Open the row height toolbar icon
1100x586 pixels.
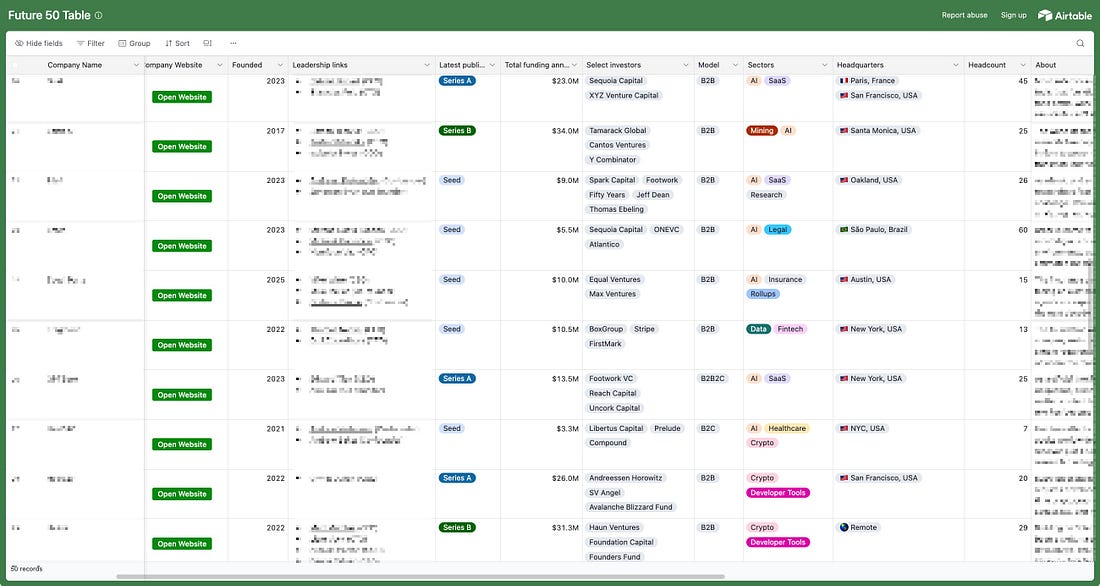pos(208,44)
